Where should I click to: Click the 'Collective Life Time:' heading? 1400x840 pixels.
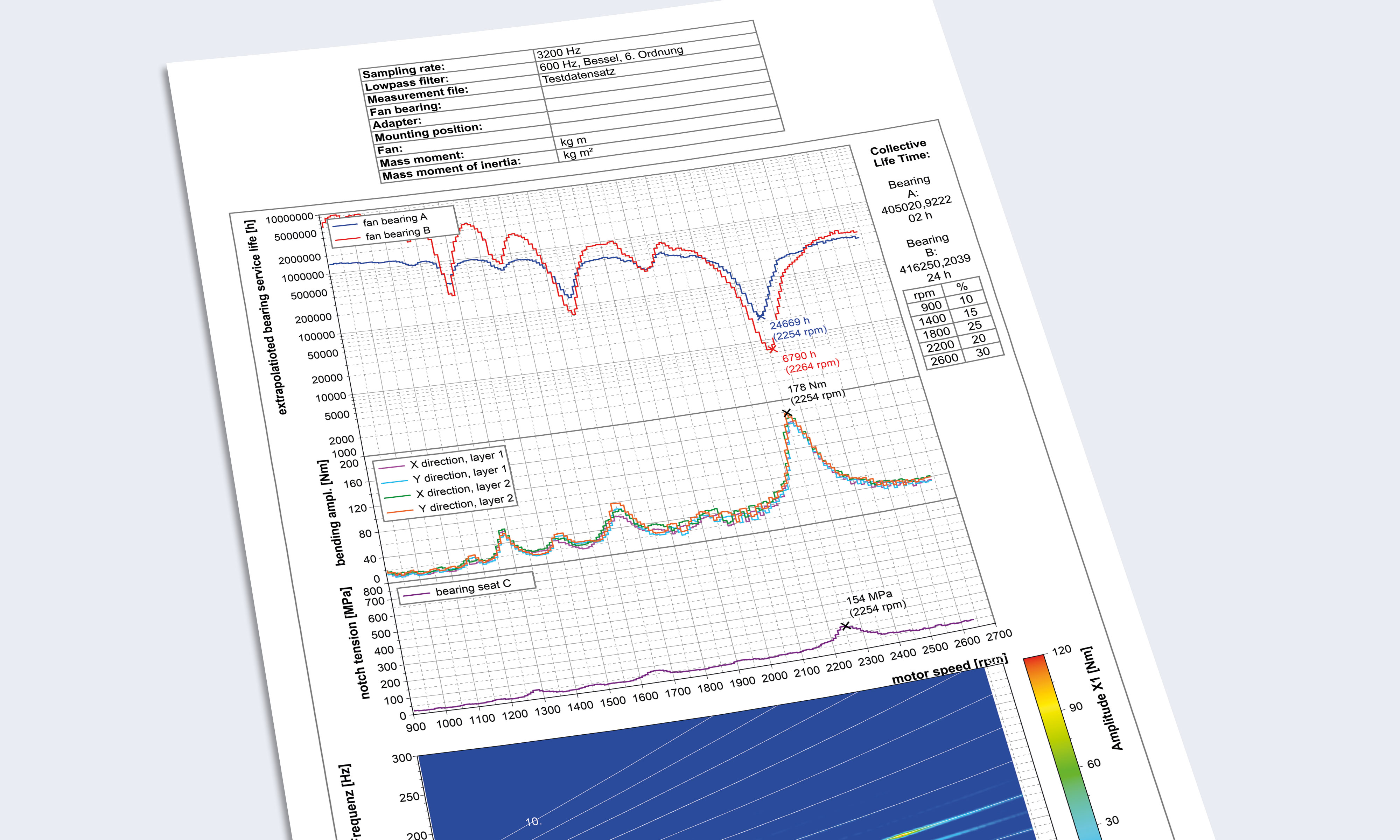[900, 153]
